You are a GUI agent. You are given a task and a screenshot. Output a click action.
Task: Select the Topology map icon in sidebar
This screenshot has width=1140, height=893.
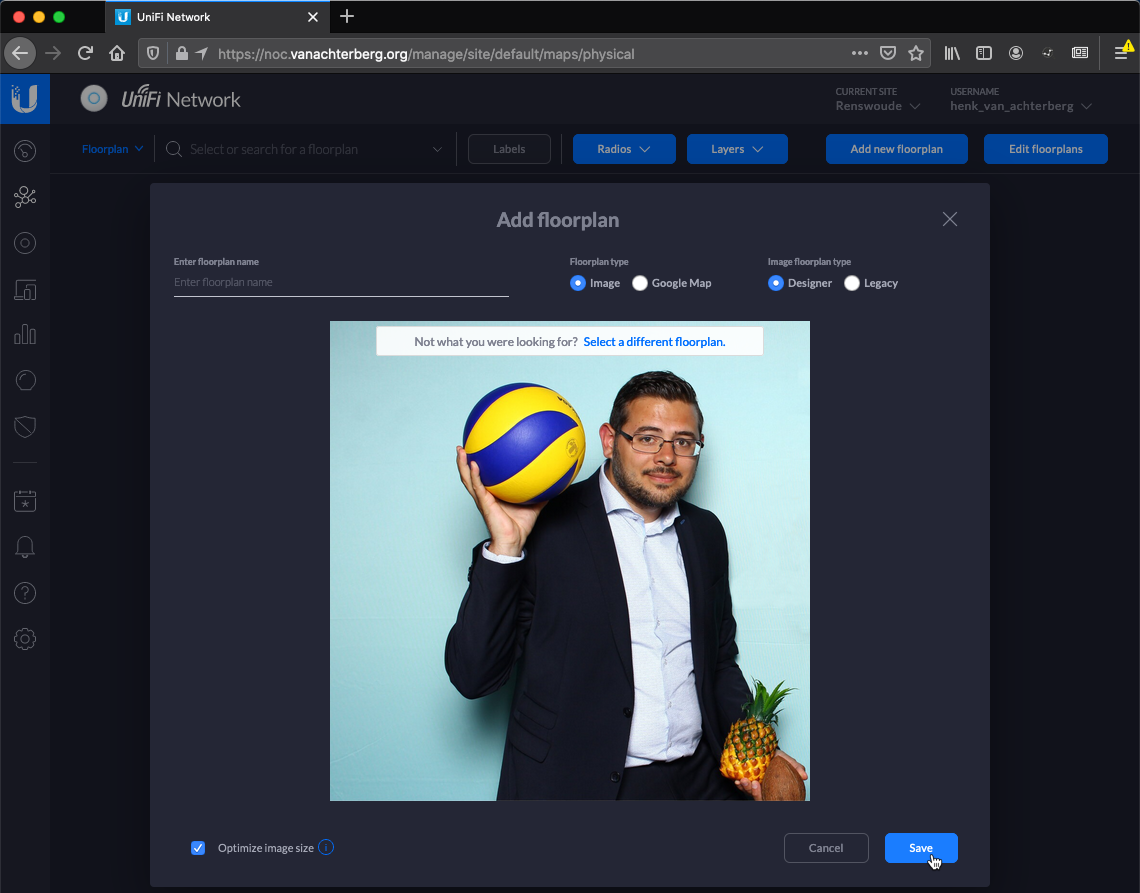click(25, 197)
